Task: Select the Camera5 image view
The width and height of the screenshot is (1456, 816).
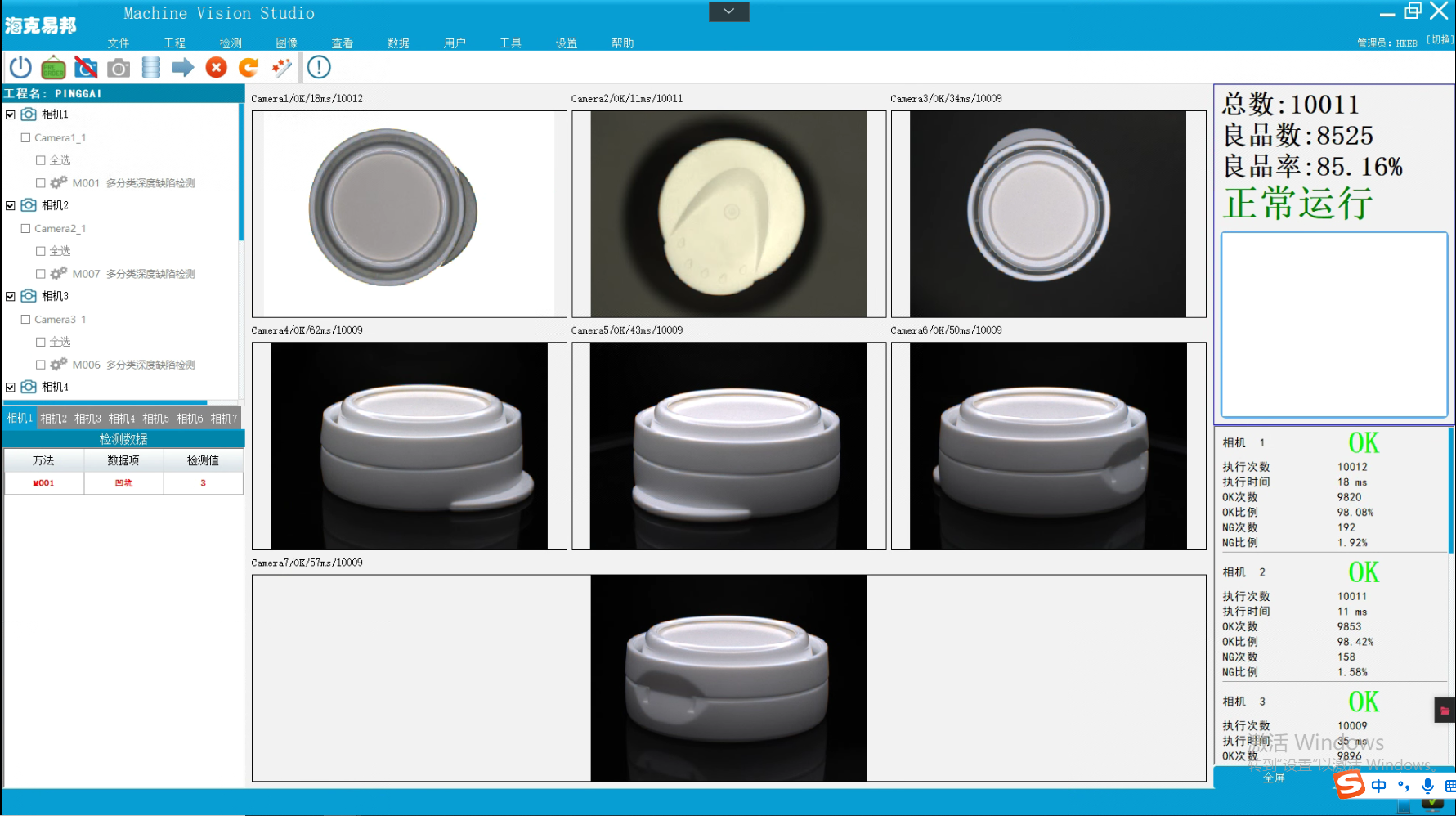Action: pos(728,446)
